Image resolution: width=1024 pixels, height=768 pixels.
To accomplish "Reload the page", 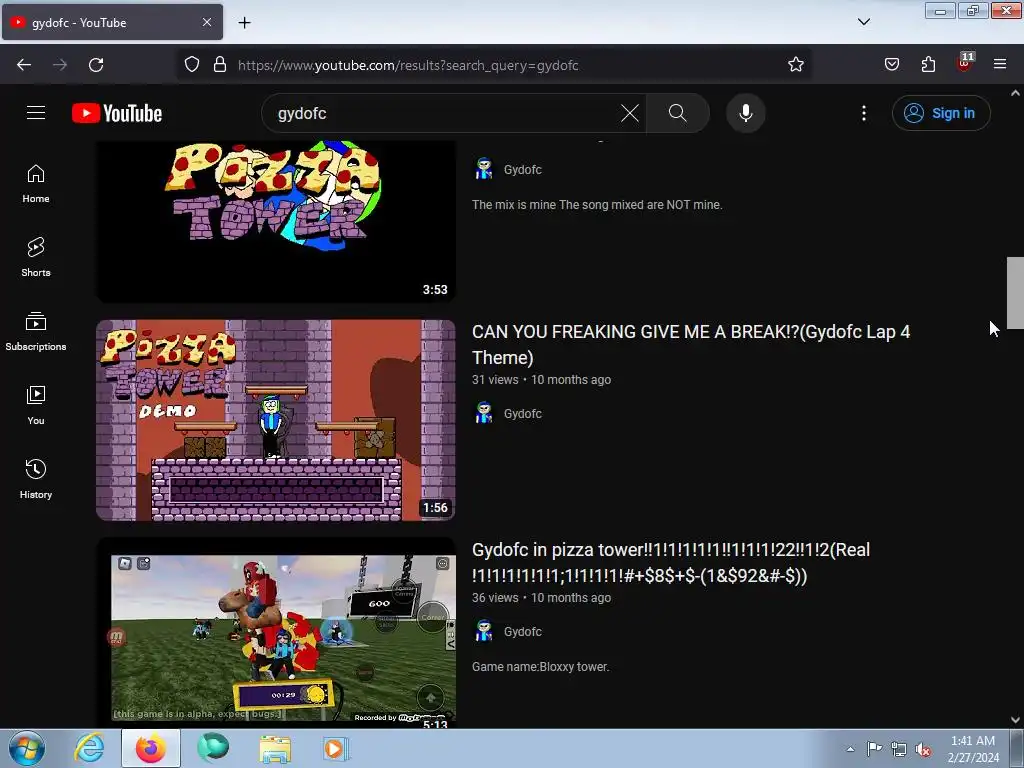I will (x=96, y=65).
